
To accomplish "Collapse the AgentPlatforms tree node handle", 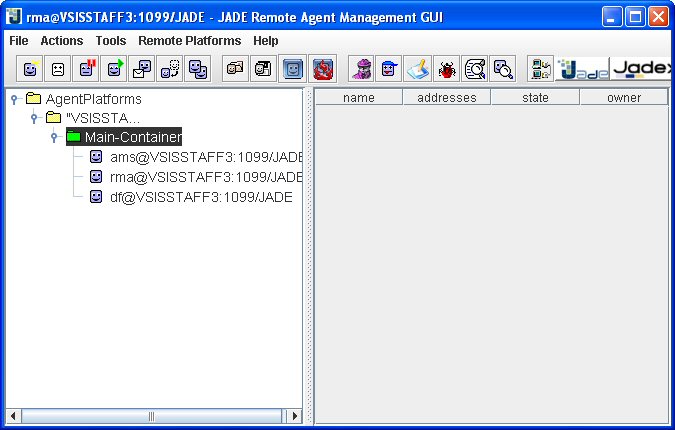I will [x=14, y=99].
